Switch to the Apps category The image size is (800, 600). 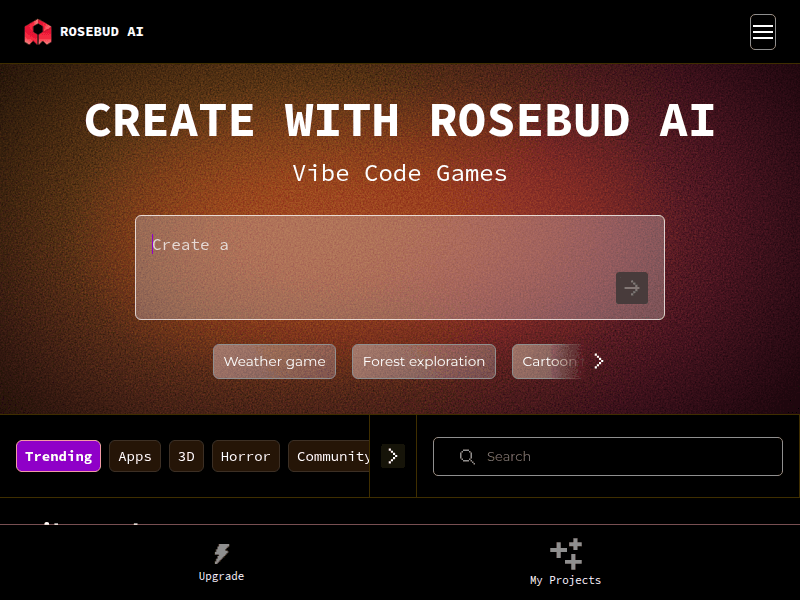[x=135, y=456]
